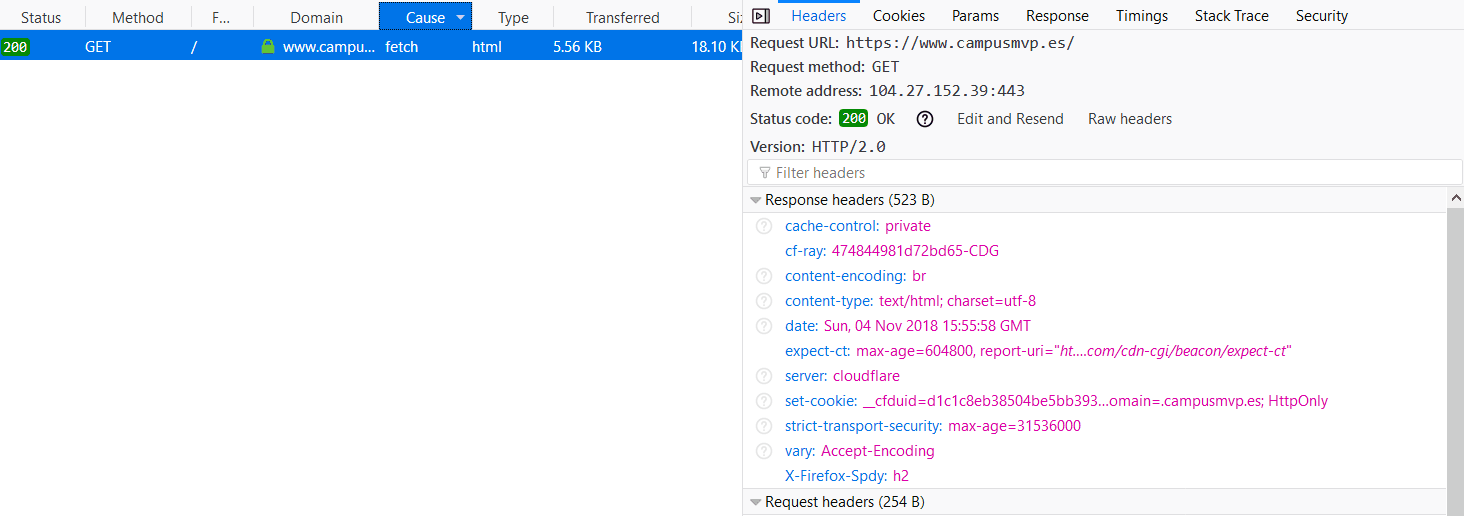1464x516 pixels.
Task: Switch to the Security tab
Action: [1321, 16]
